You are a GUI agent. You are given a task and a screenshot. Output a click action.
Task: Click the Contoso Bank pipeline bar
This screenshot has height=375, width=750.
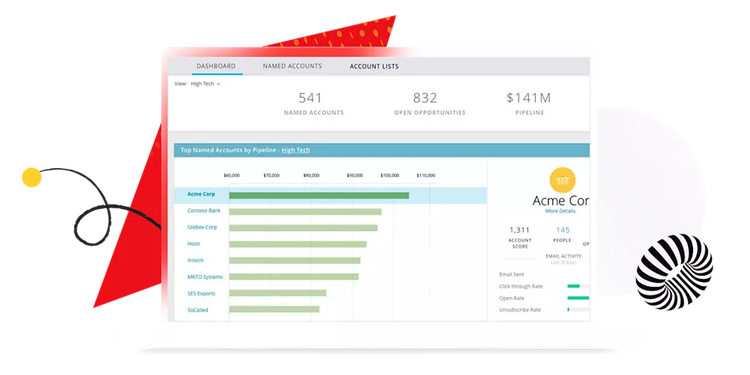tap(305, 212)
